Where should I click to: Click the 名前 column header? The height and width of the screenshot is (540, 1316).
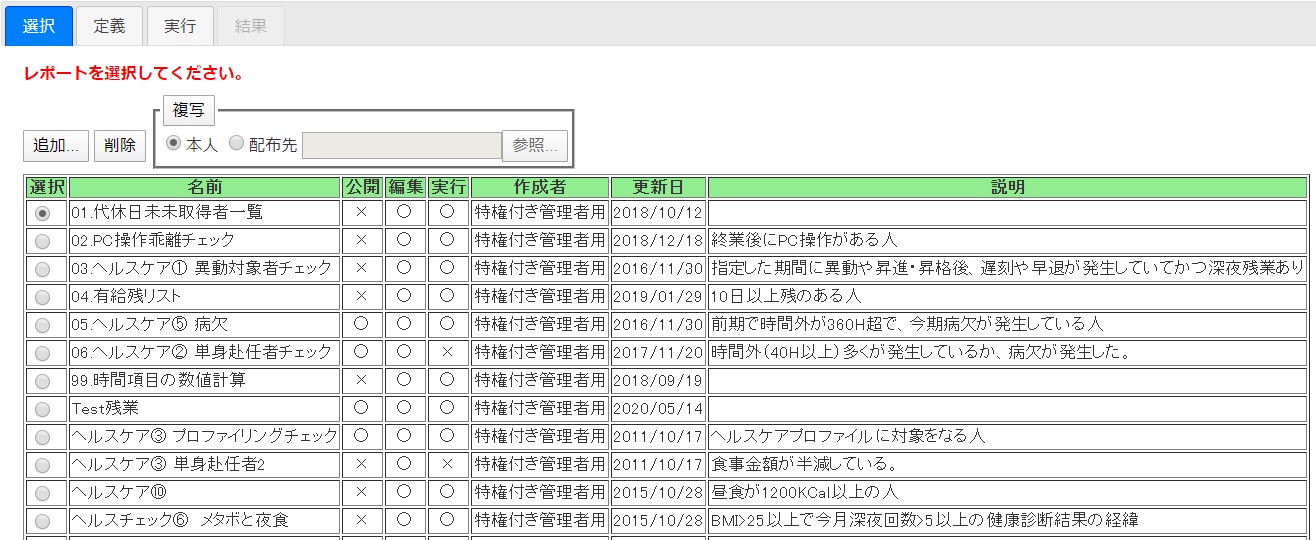205,187
